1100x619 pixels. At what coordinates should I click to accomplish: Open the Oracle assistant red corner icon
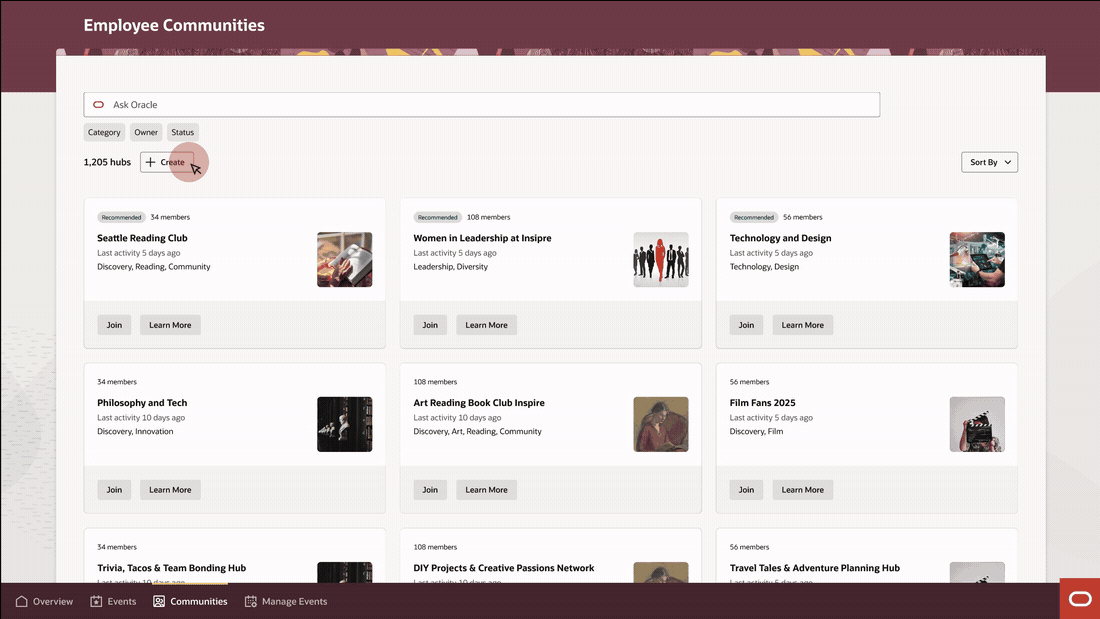coord(1080,599)
